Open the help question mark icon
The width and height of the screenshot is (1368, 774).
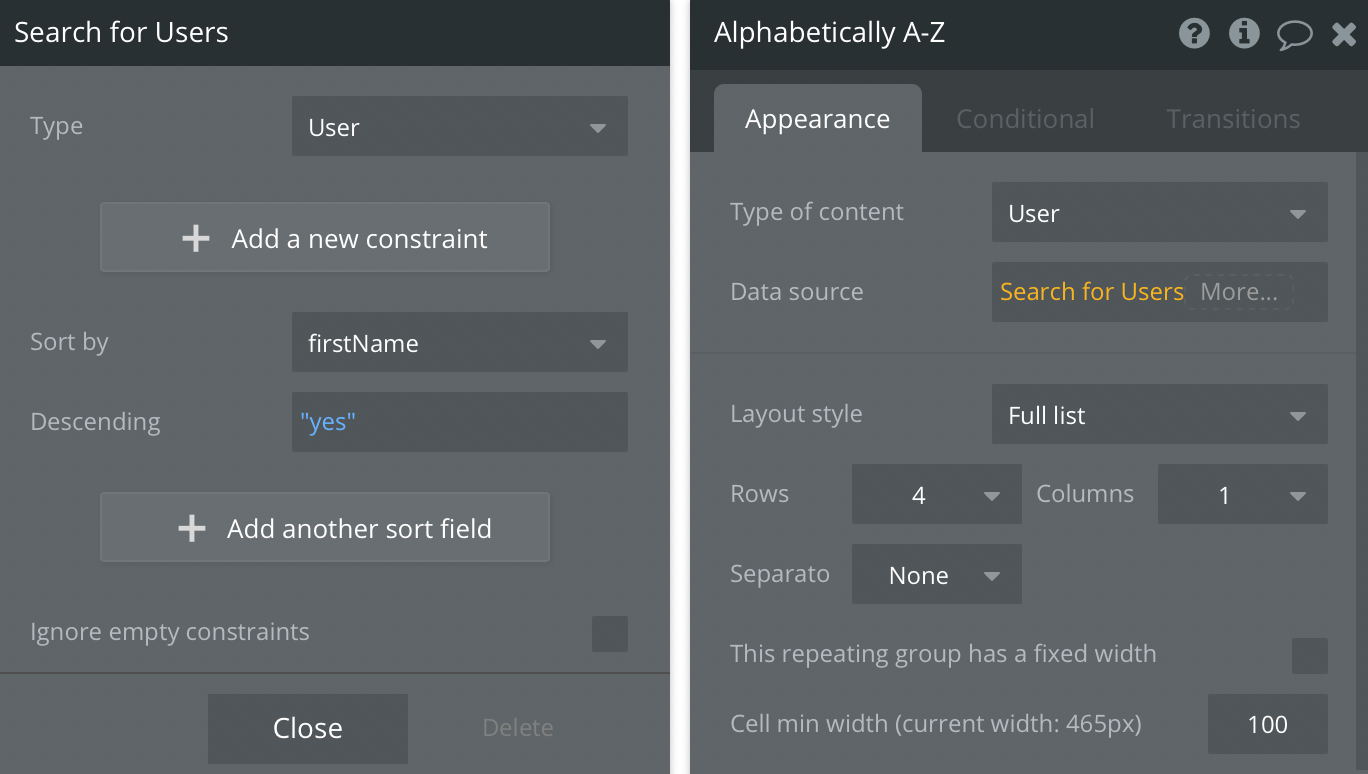coord(1194,33)
